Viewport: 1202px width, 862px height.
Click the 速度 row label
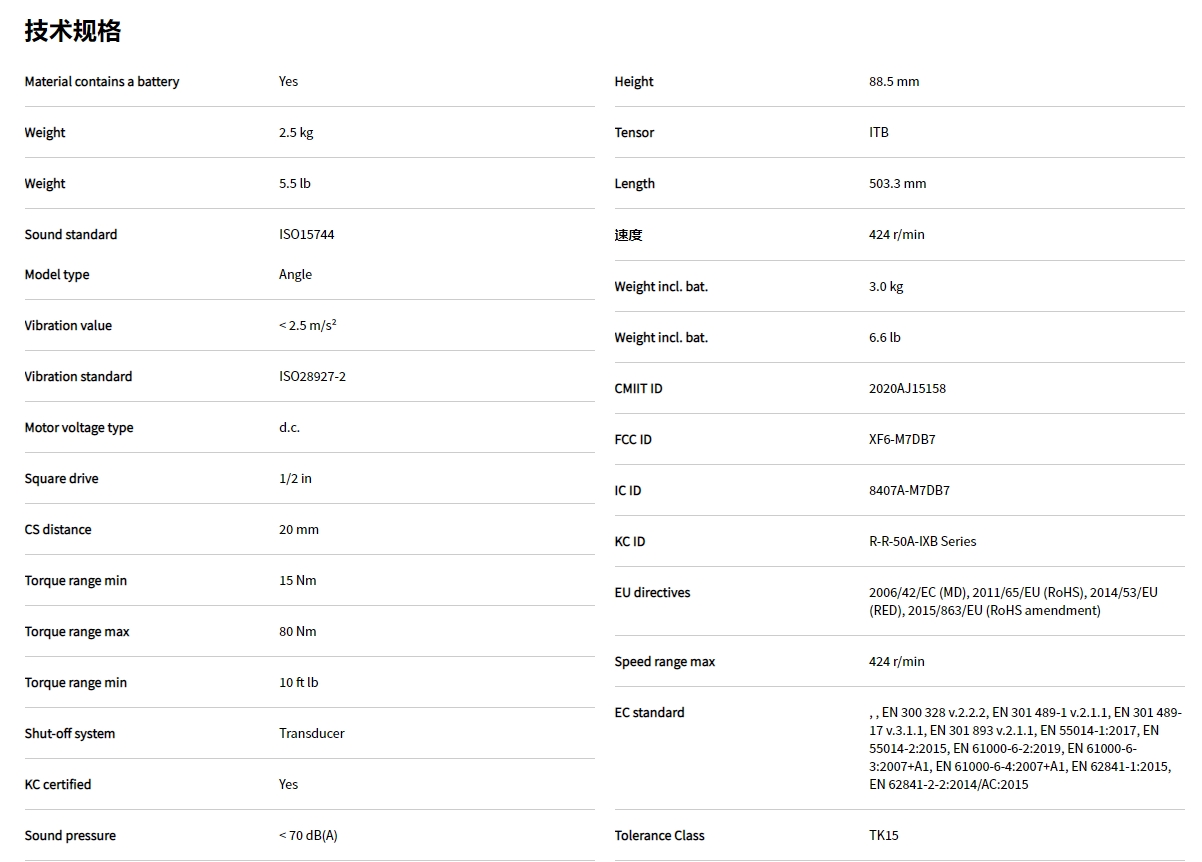(x=628, y=235)
